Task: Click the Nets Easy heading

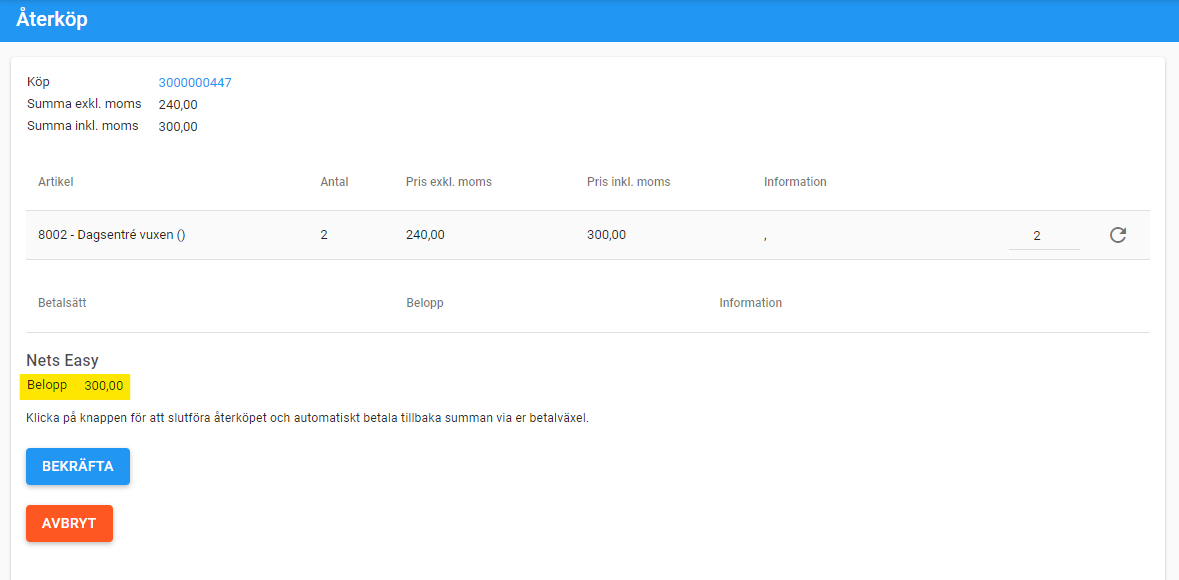Action: coord(62,360)
